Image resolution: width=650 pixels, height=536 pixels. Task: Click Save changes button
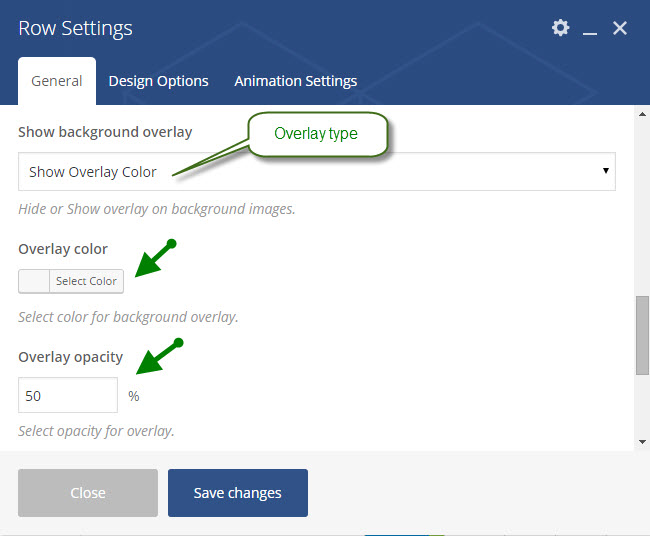tap(238, 493)
